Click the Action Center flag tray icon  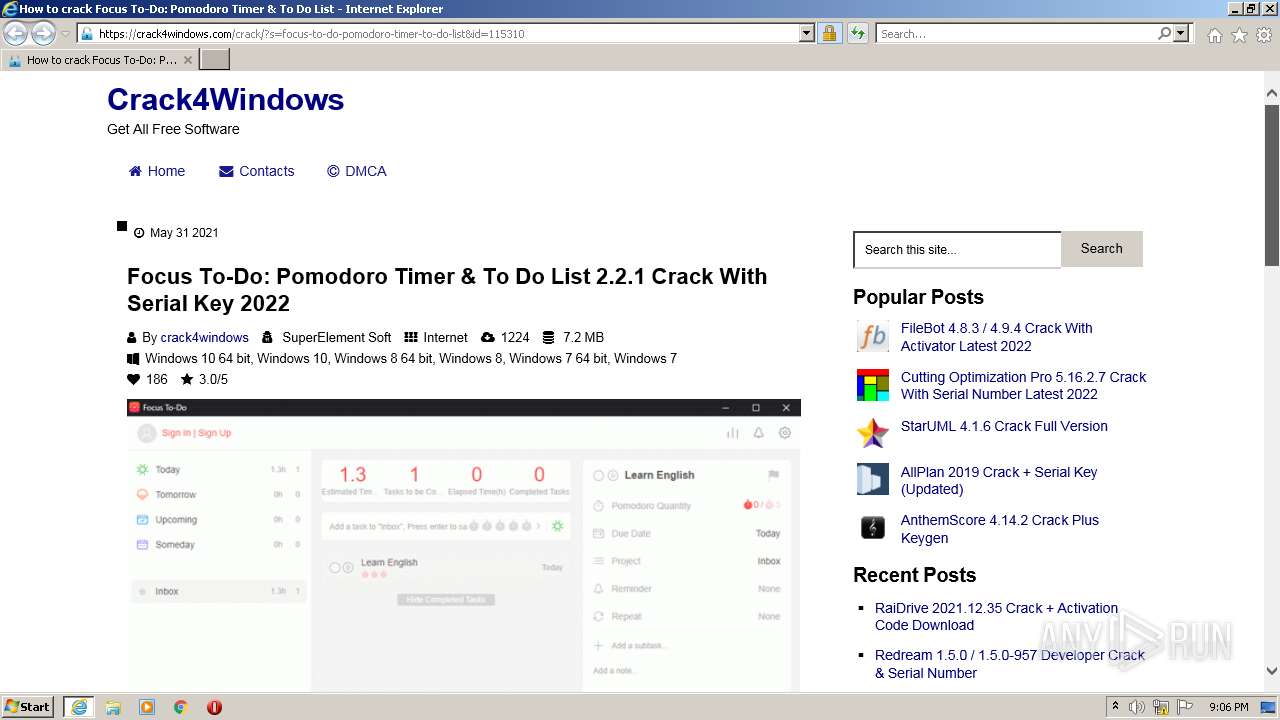tap(1185, 707)
